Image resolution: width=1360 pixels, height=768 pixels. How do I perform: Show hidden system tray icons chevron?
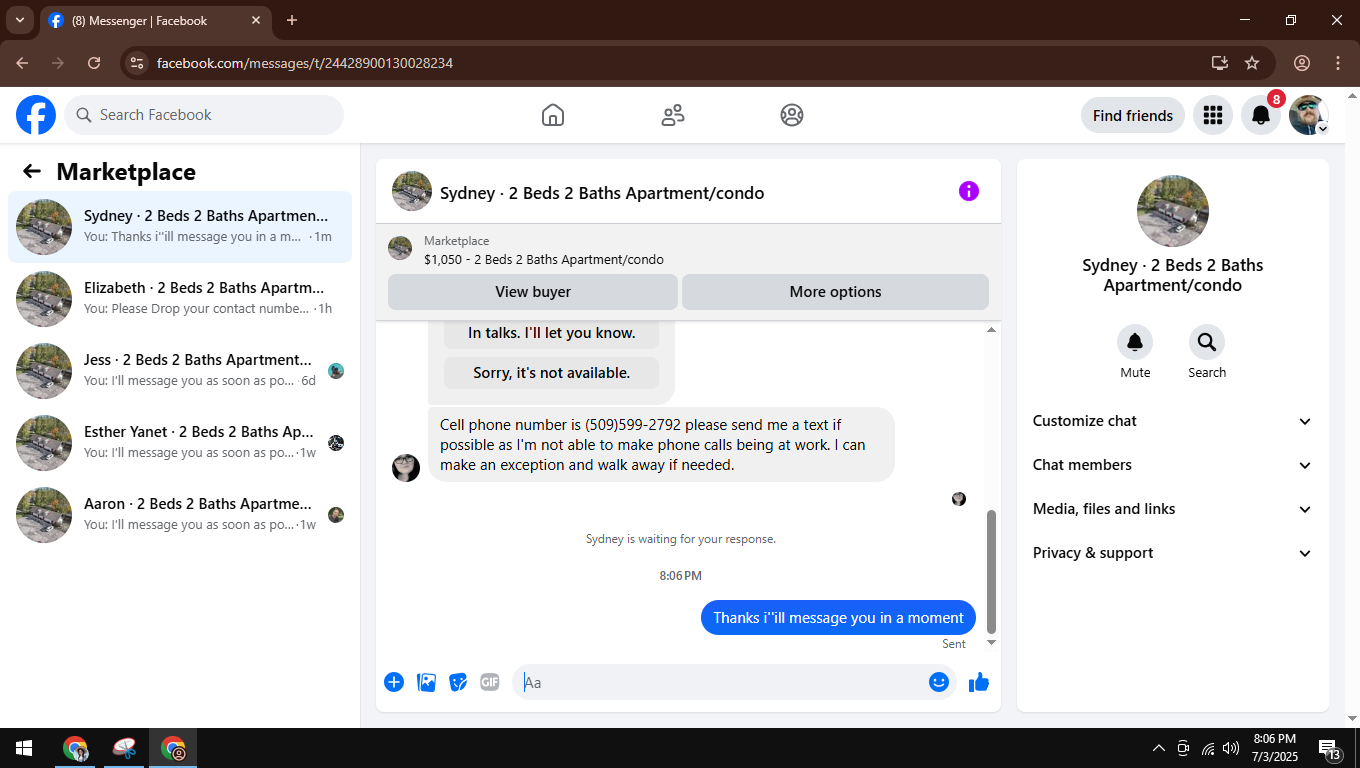pyautogui.click(x=1159, y=748)
